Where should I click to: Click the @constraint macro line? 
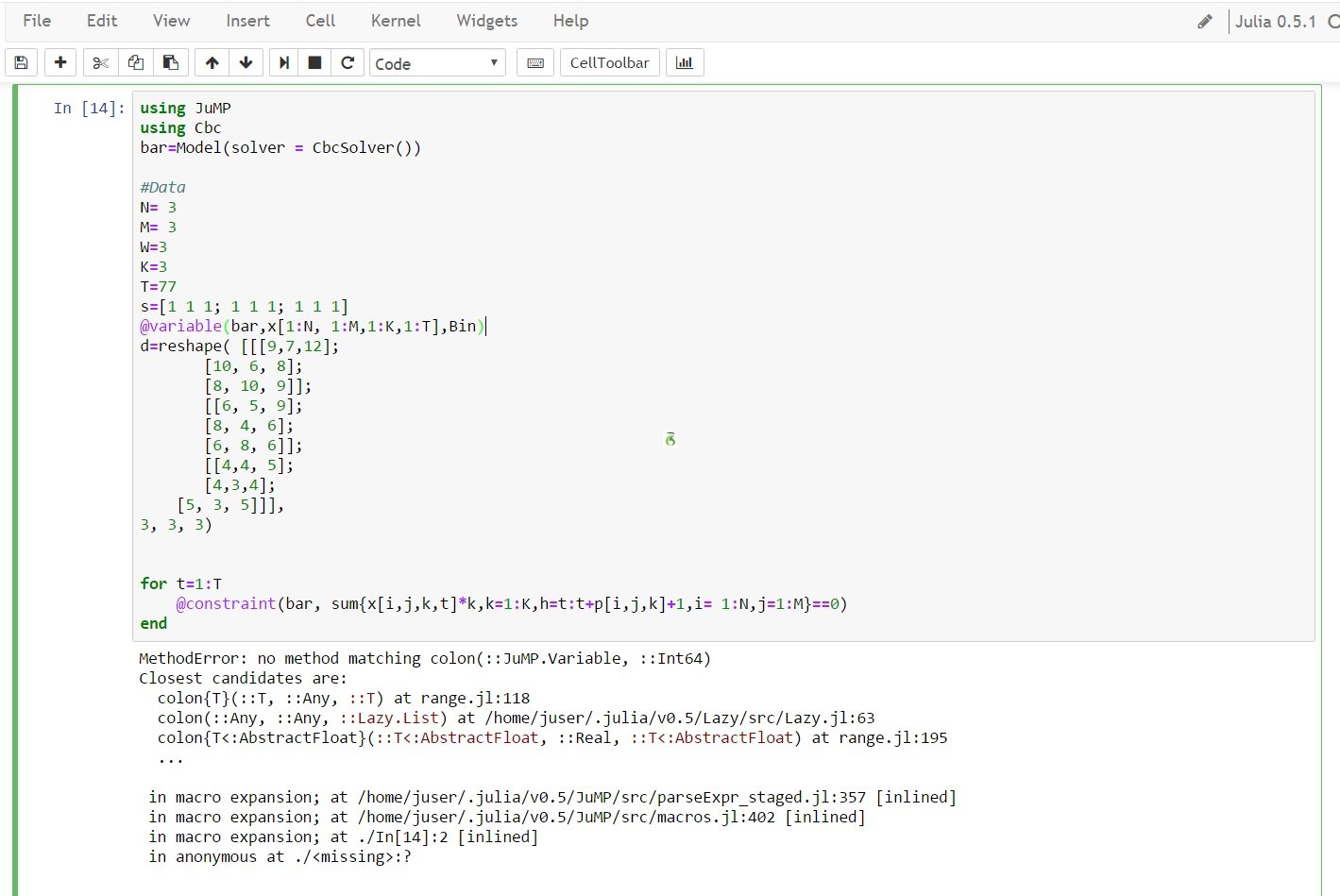click(x=512, y=603)
